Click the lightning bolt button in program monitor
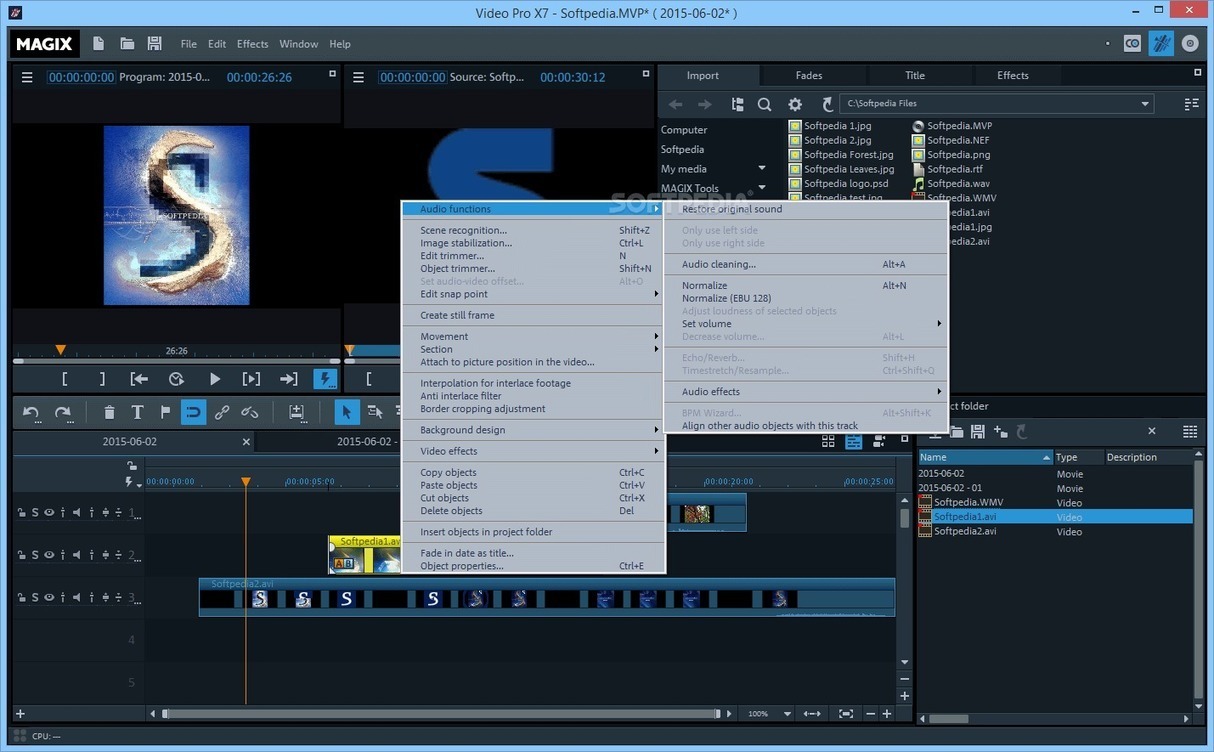 coord(325,379)
